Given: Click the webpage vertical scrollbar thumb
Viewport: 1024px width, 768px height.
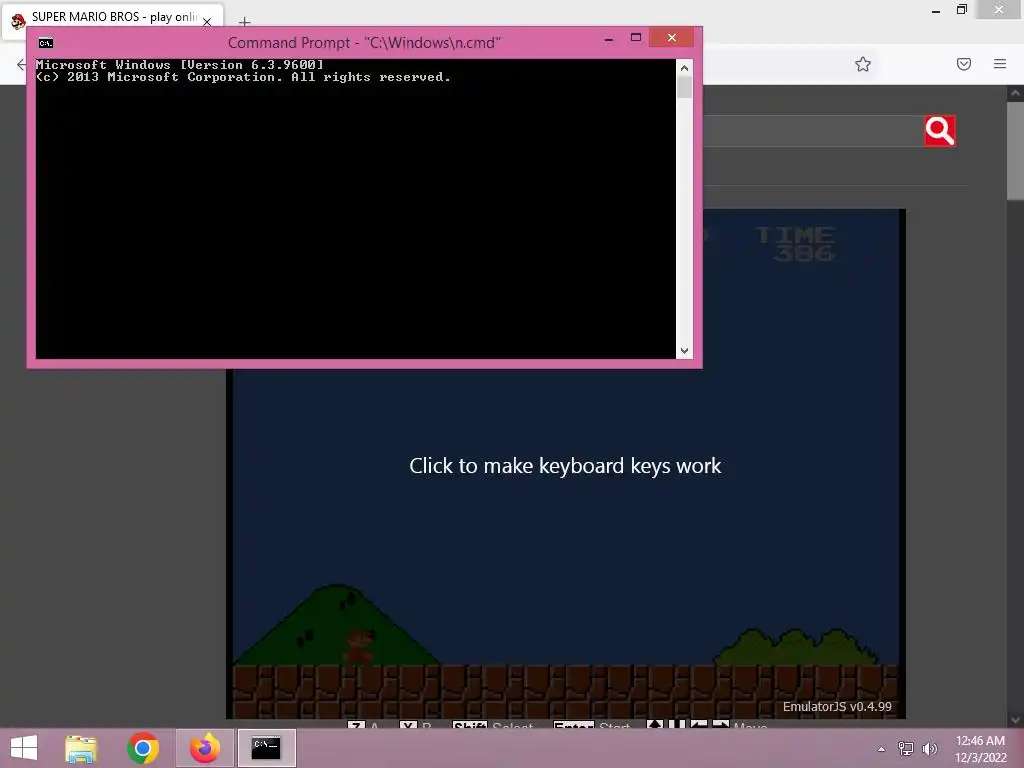Looking at the screenshot, I should coord(1015,150).
